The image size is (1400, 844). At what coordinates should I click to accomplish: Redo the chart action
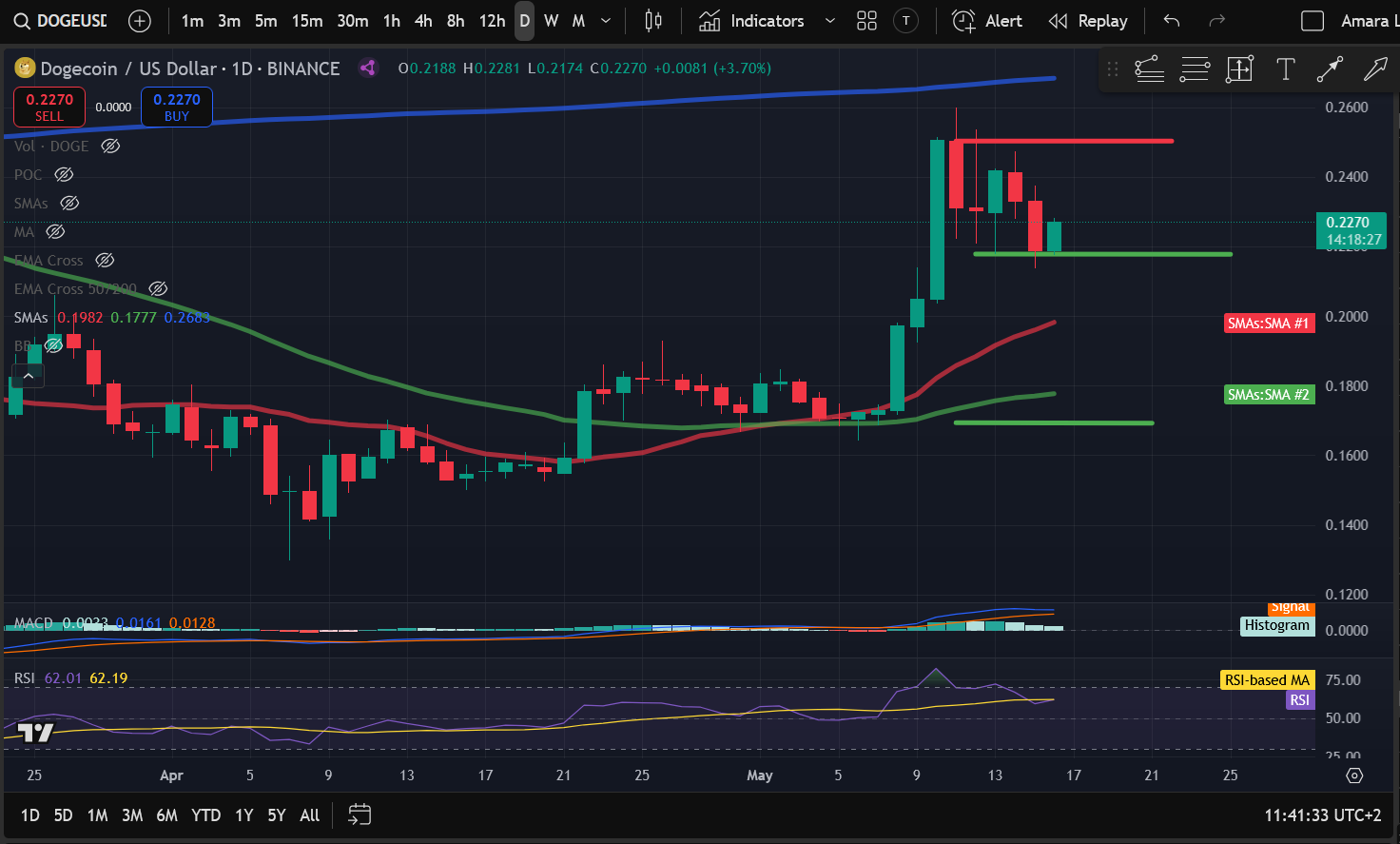click(x=1216, y=21)
